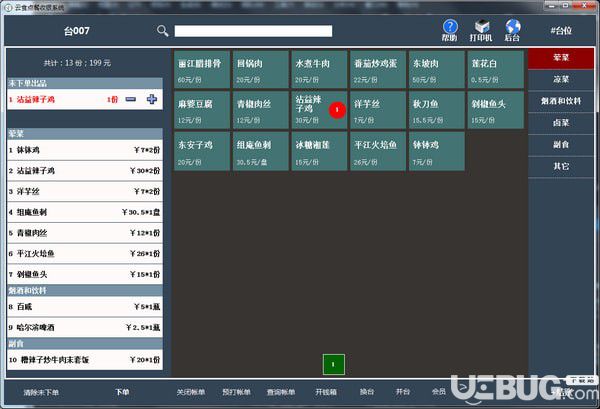The height and width of the screenshot is (409, 600).
Task: Open the 后台 globe icon
Action: 512,30
